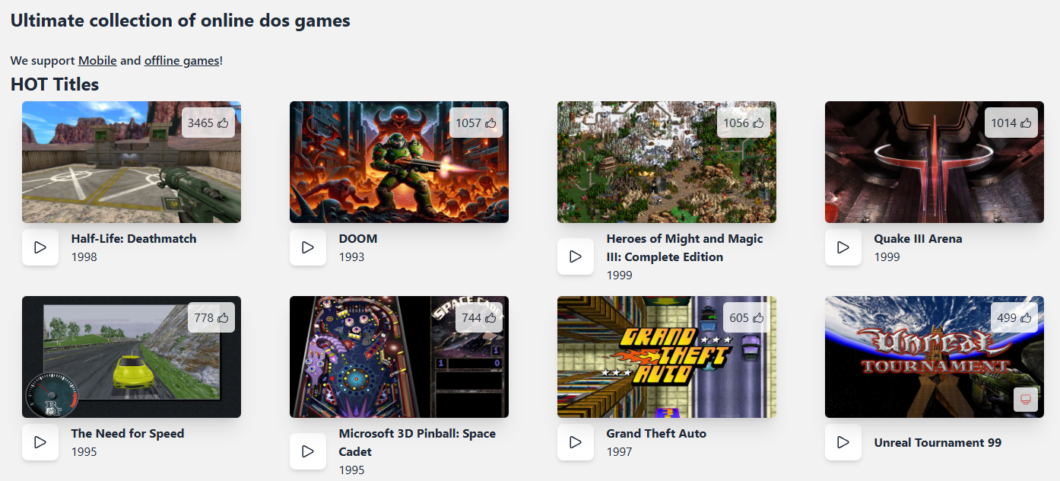1060x481 pixels.
Task: Play Microsoft 3D Pinball: Space Cadet
Action: coord(308,451)
